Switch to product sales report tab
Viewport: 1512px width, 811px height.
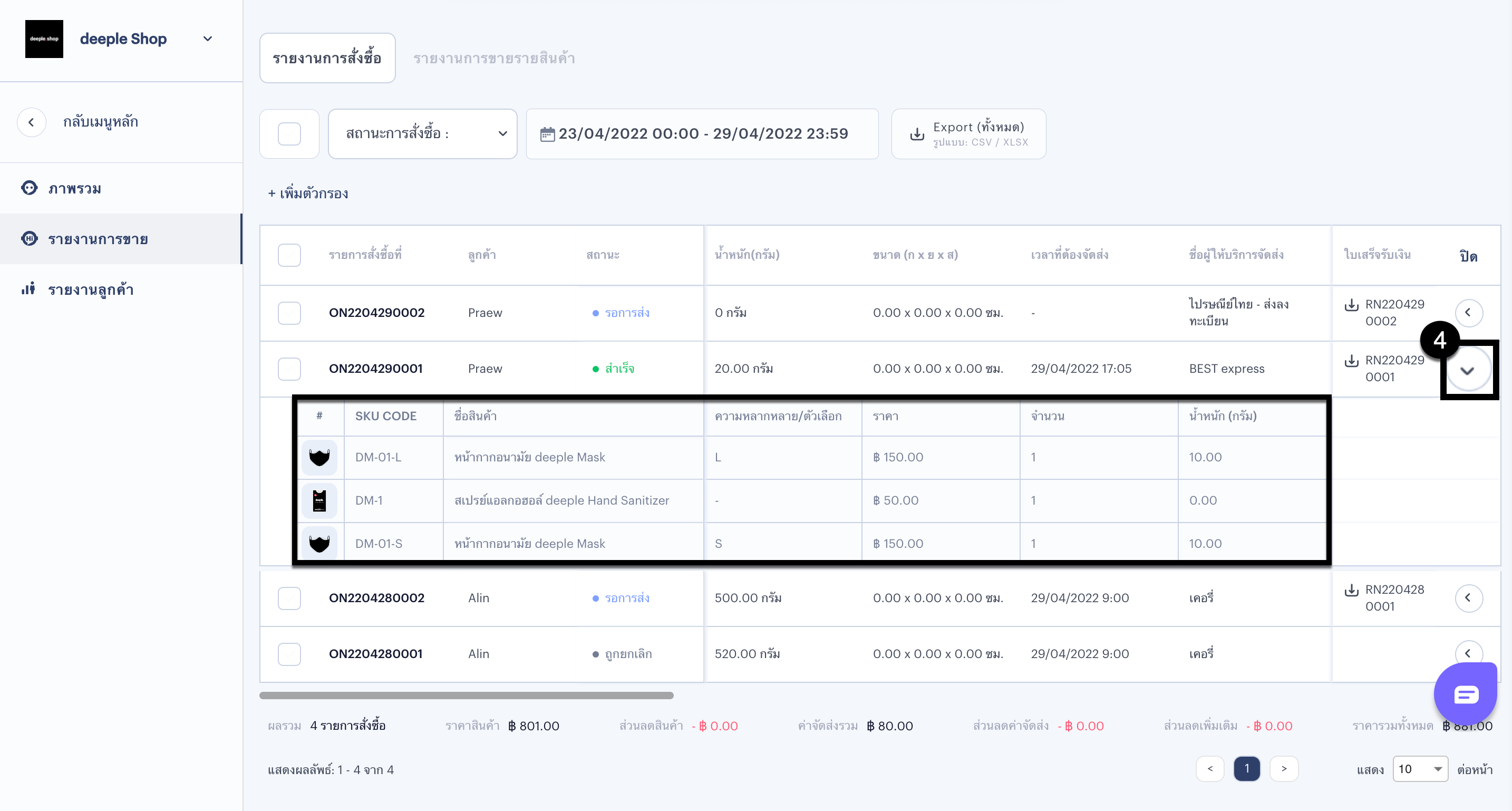[493, 58]
